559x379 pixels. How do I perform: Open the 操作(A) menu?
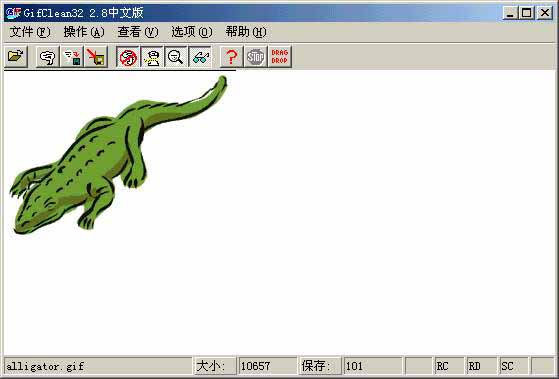(x=84, y=32)
